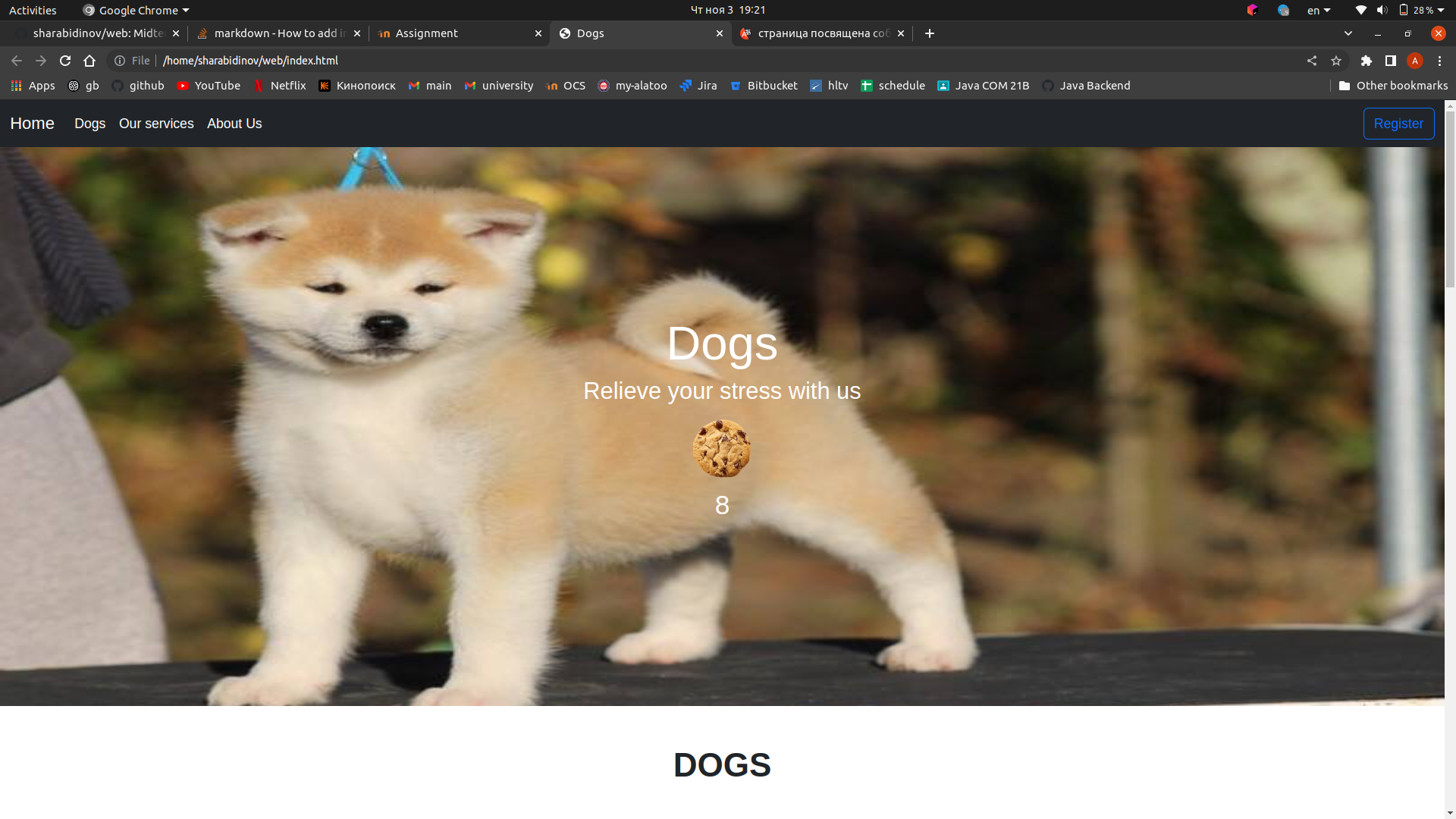Open the Extensions puzzle icon

pyautogui.click(x=1367, y=61)
